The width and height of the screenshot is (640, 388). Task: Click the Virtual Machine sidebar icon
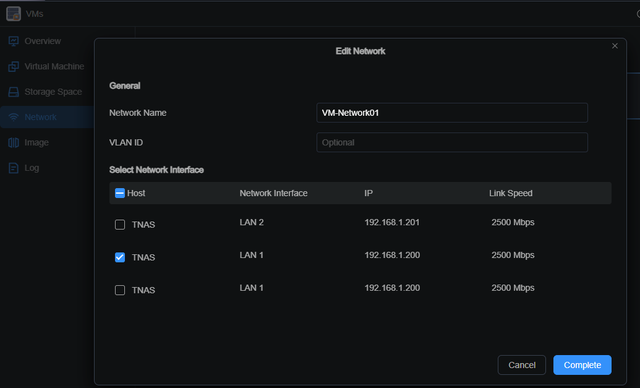(x=13, y=67)
